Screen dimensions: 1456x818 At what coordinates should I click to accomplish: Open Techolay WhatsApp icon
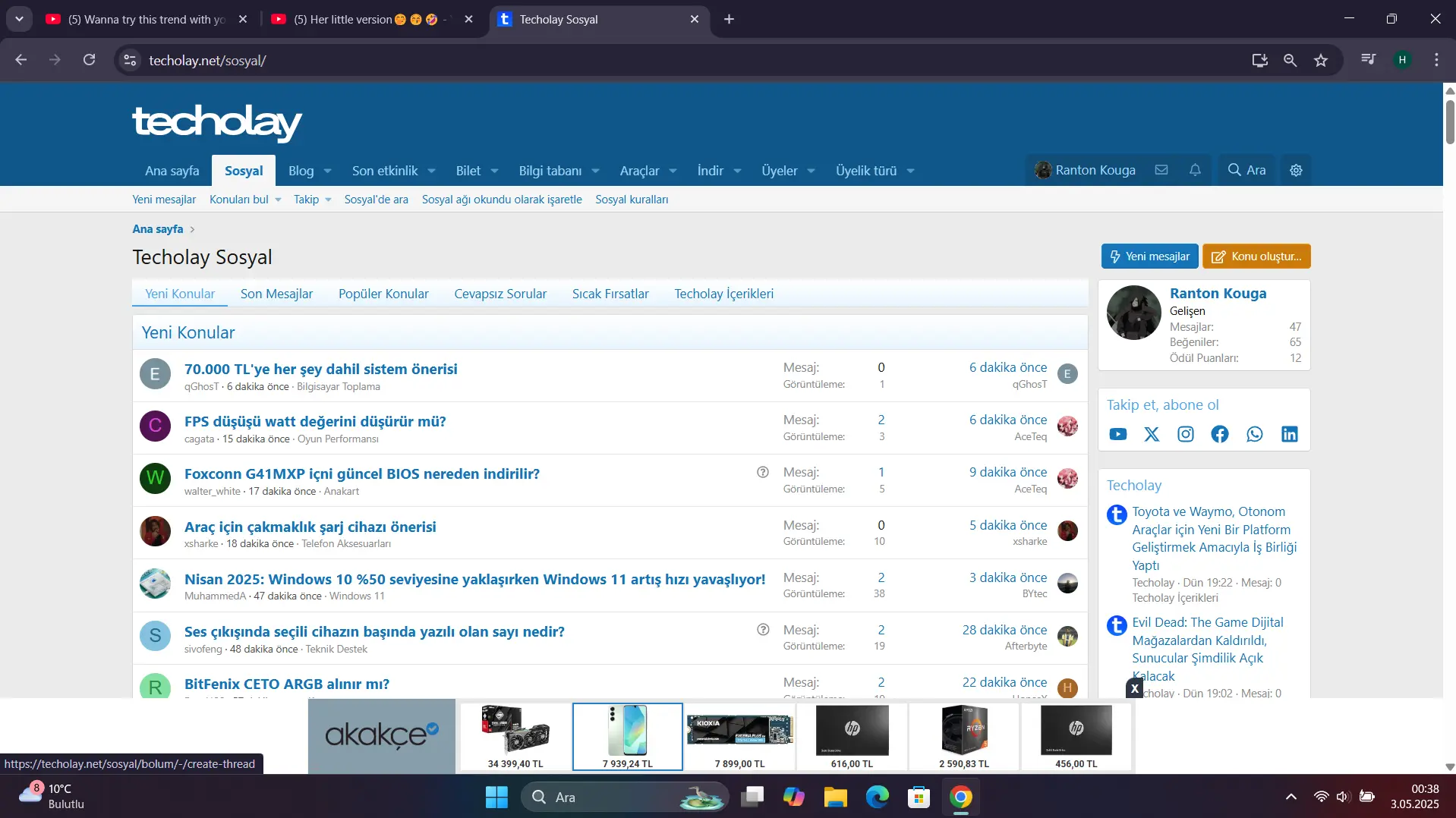click(x=1255, y=434)
